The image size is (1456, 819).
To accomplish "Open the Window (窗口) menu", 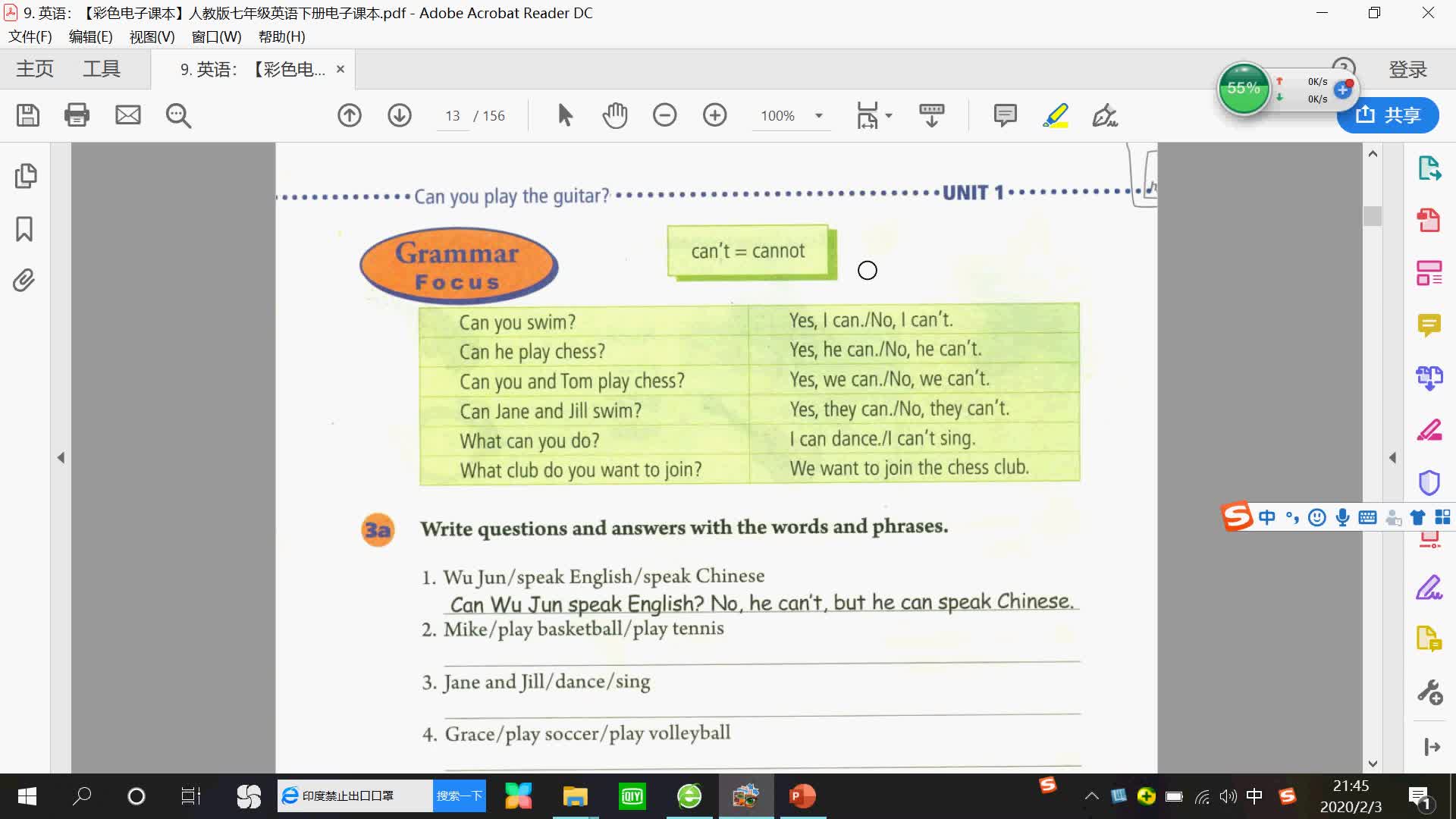I will (x=216, y=36).
